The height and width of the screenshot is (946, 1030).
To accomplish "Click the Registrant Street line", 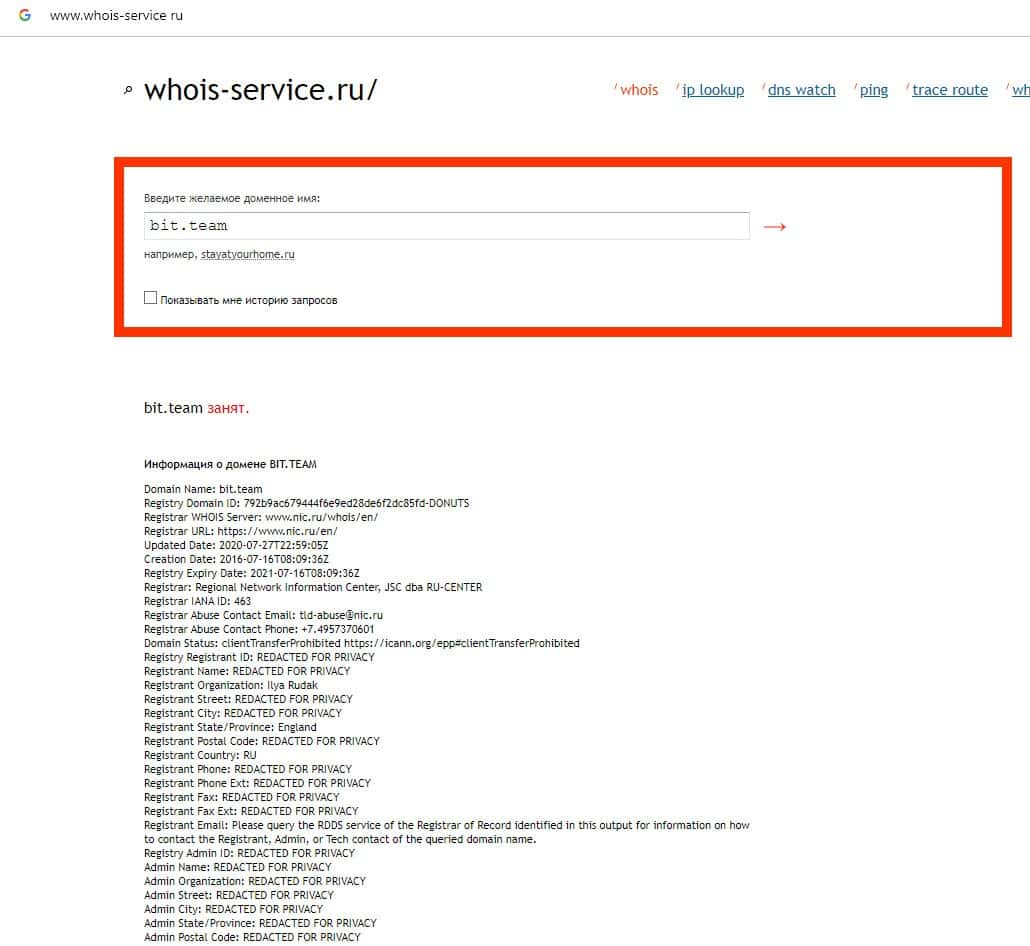I will pos(248,699).
